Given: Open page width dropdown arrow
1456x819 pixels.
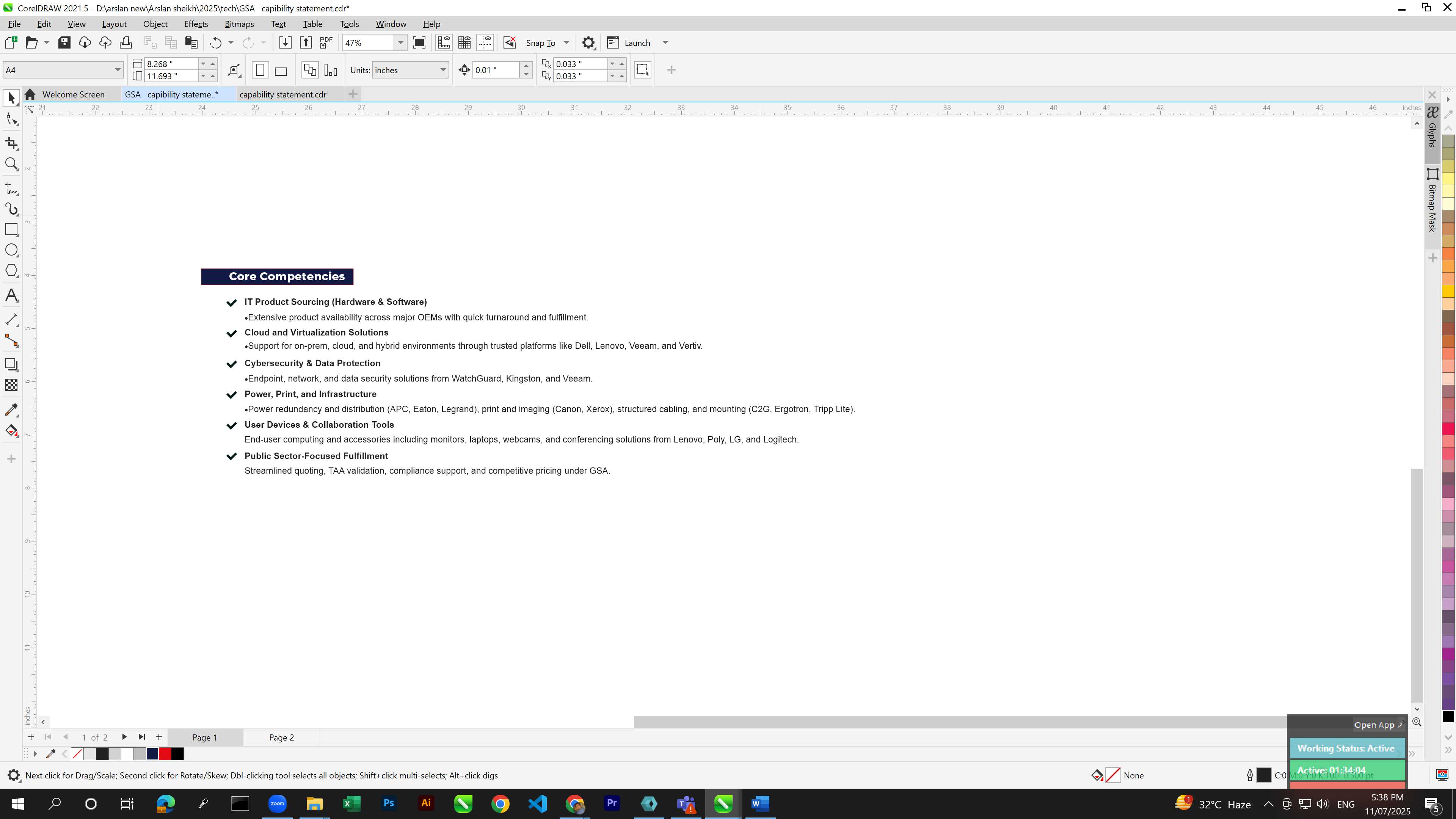Looking at the screenshot, I should 204,64.
